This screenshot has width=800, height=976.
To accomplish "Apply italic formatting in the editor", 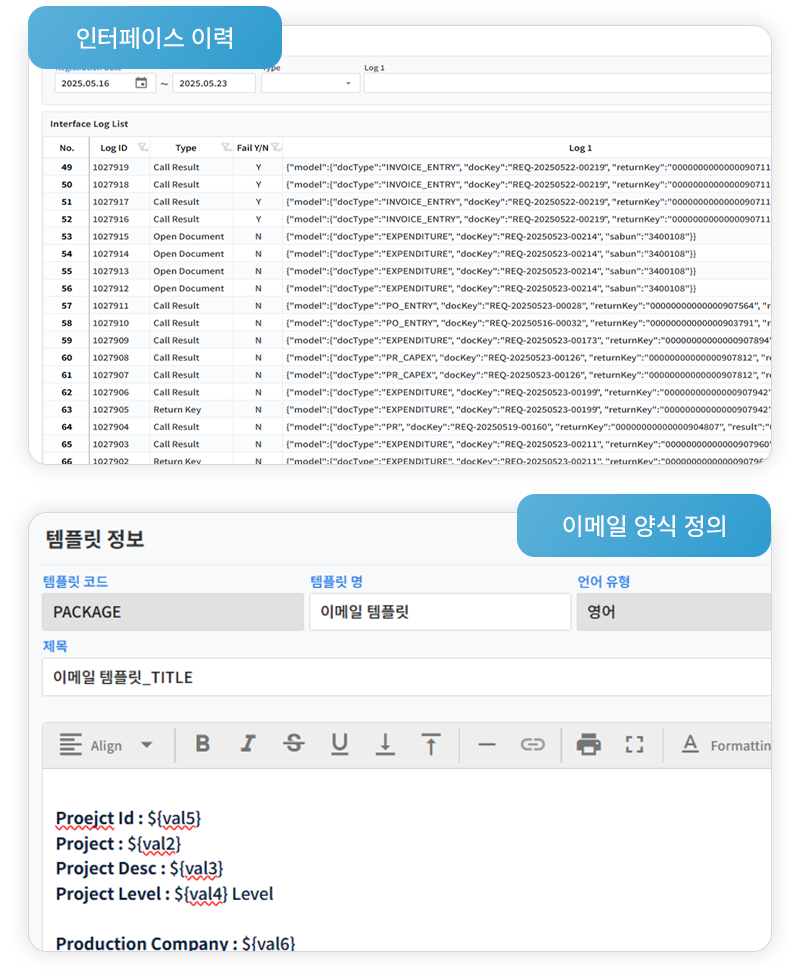I will tap(248, 744).
